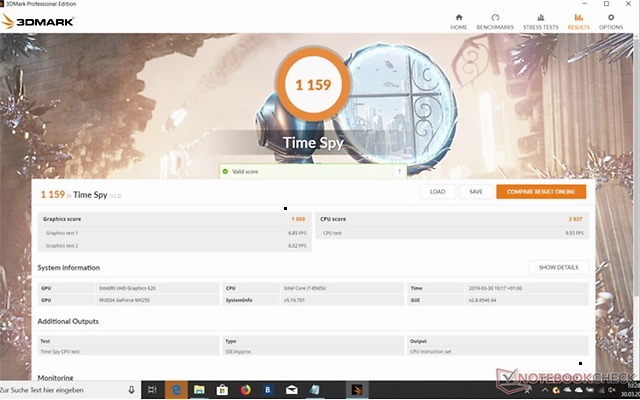Click the 3DMark logo
Screen dimensions: 640x400
click(38, 22)
